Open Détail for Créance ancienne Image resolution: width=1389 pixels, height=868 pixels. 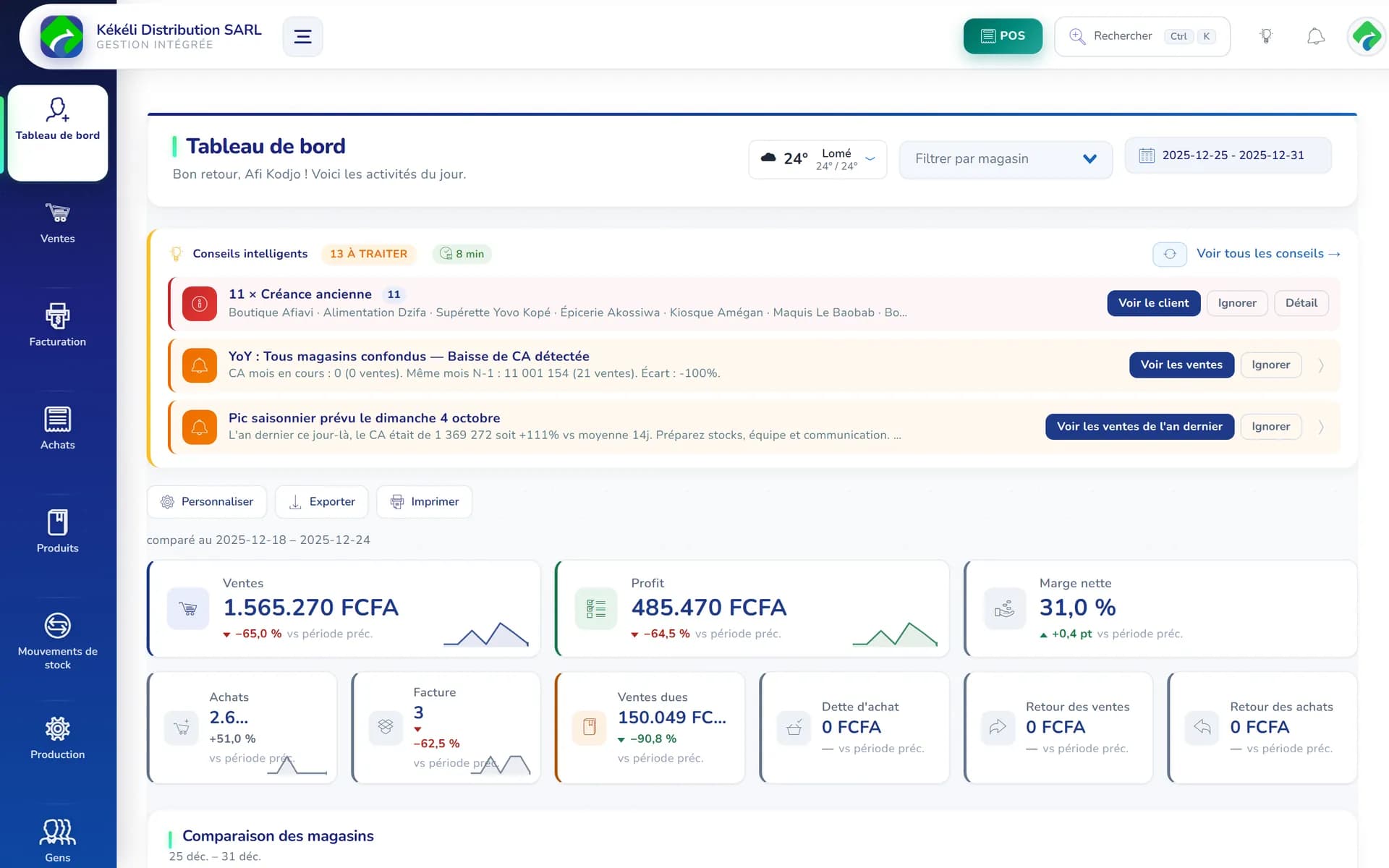point(1301,303)
